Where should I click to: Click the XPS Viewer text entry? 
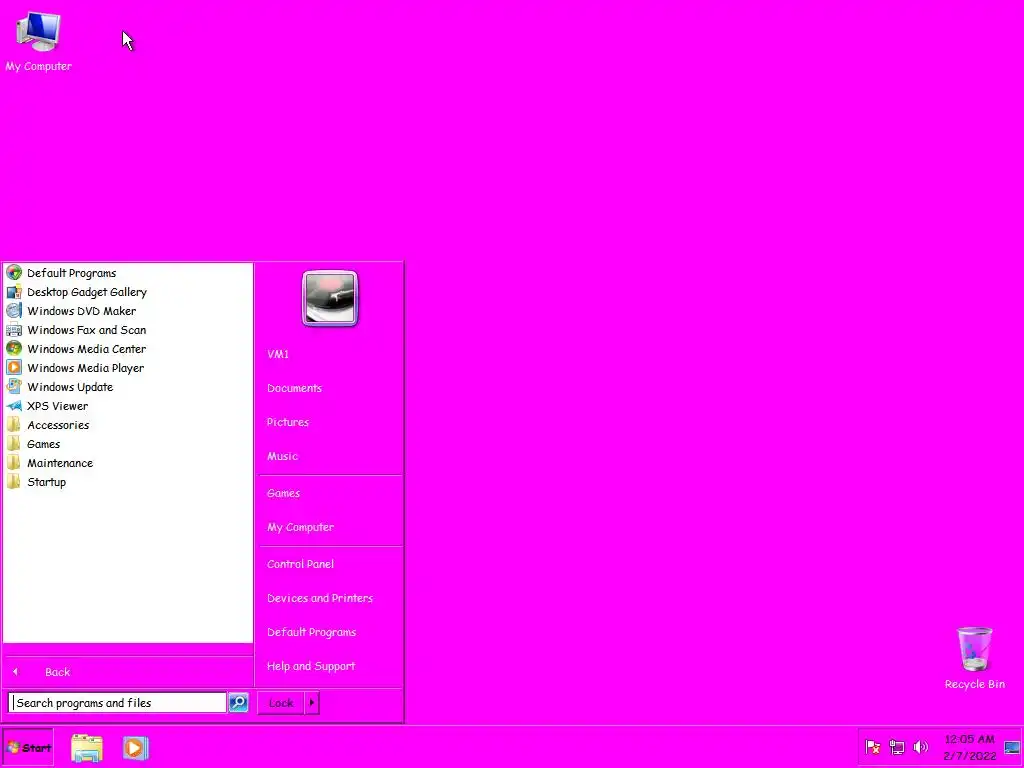57,406
